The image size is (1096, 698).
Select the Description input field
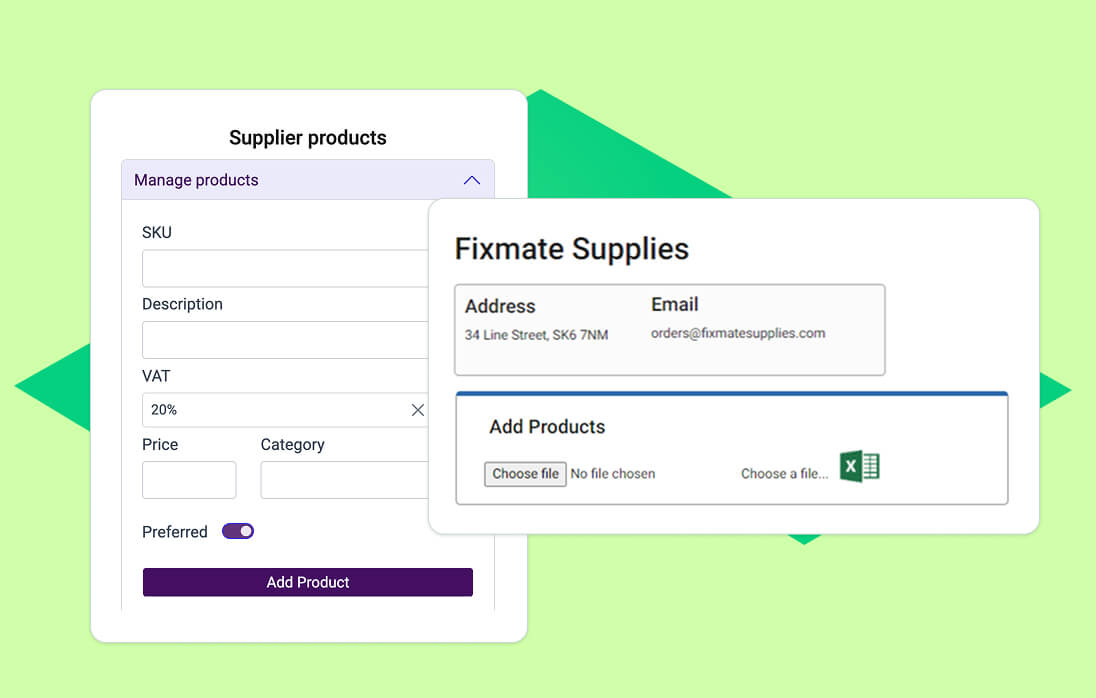(283, 340)
